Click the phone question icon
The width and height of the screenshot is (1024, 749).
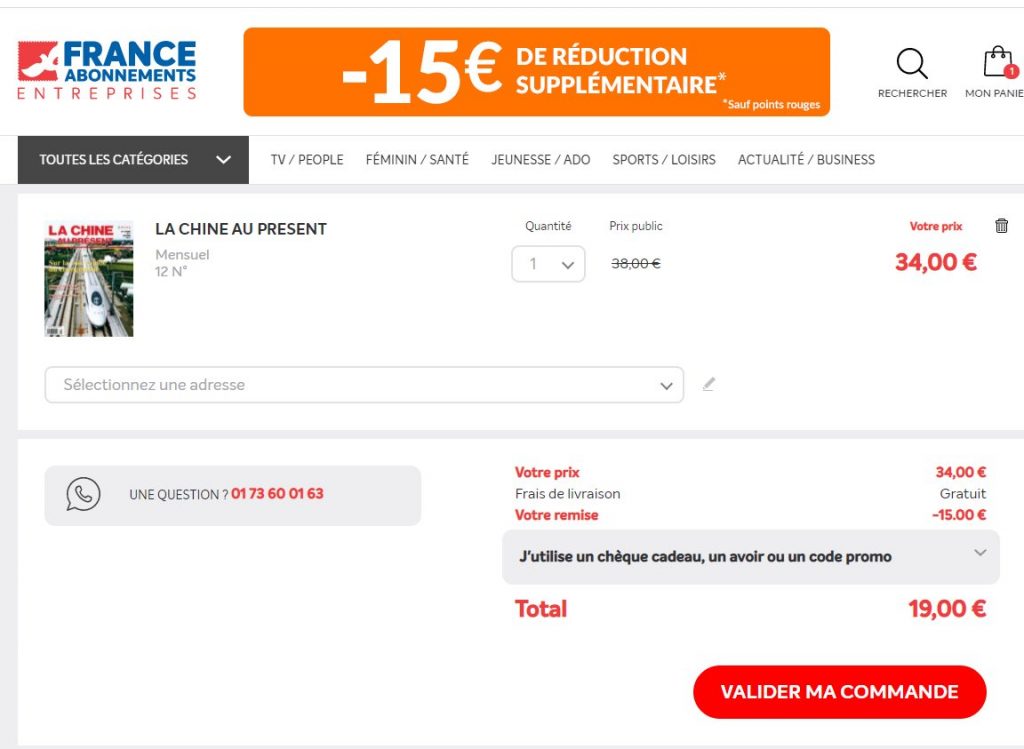83,494
